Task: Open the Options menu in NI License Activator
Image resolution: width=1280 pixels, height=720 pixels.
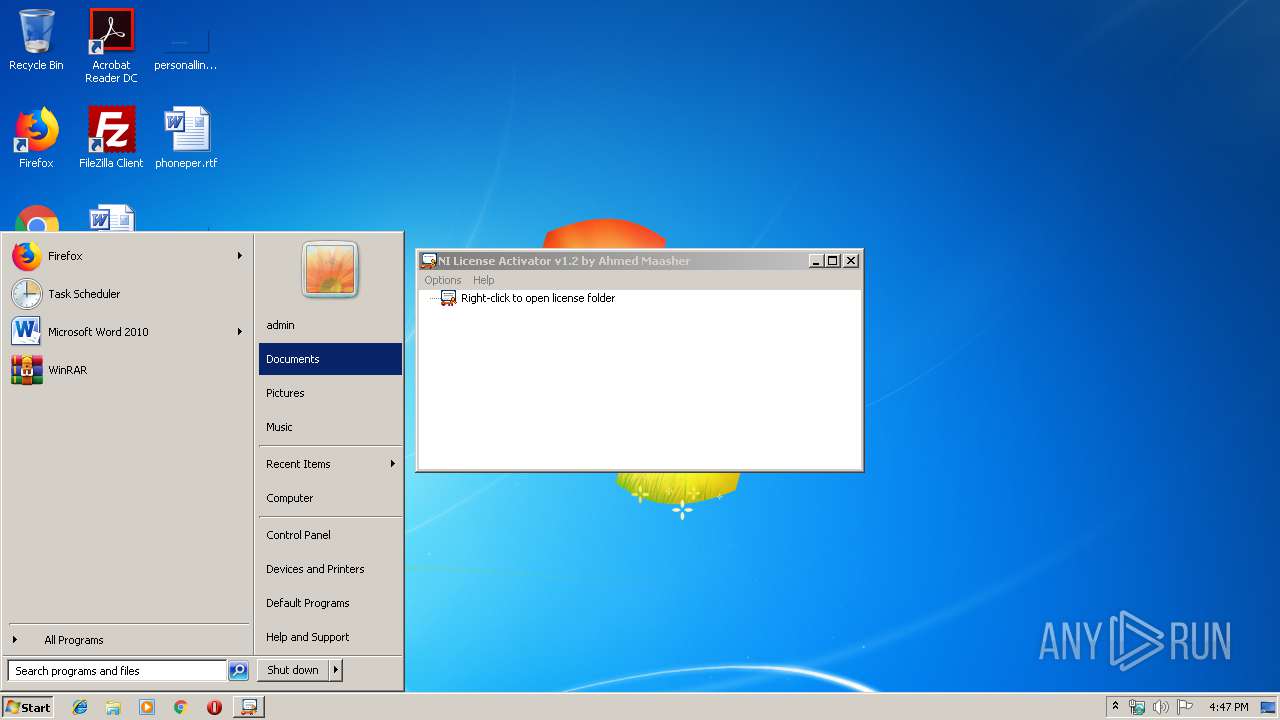Action: 442,280
